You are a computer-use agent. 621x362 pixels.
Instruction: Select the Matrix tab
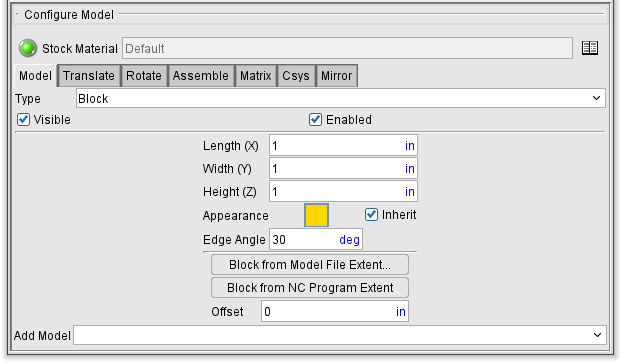click(255, 76)
